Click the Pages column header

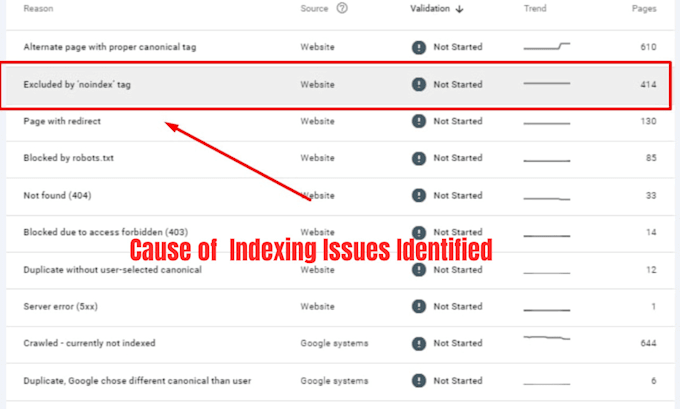tap(644, 9)
